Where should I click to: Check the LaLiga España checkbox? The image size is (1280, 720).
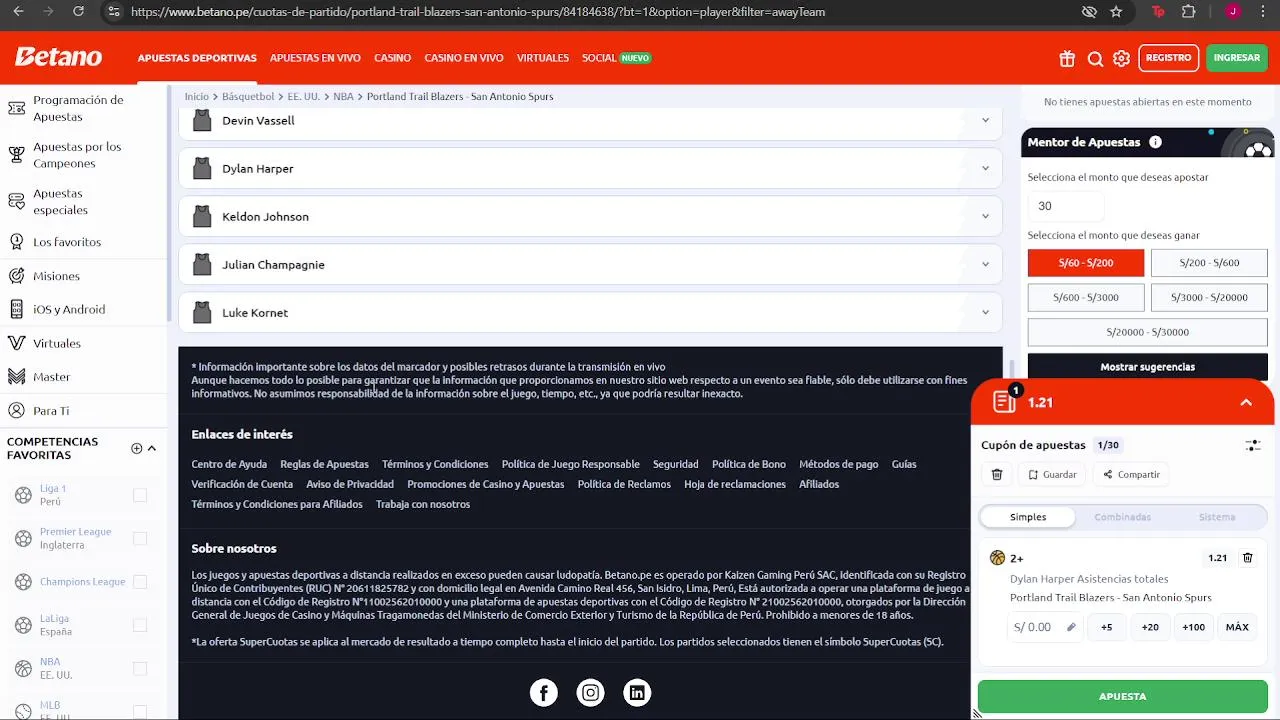140,625
